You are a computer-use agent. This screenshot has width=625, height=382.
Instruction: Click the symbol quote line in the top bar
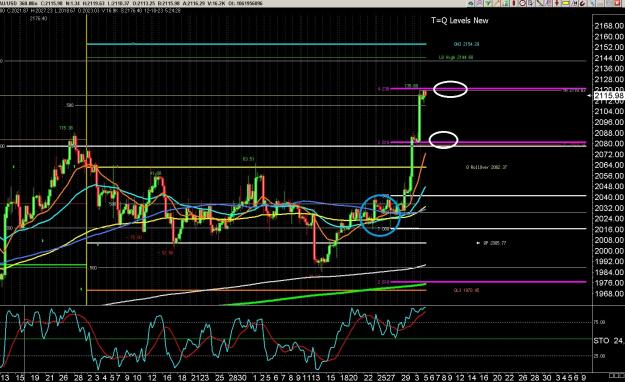click(x=132, y=3)
